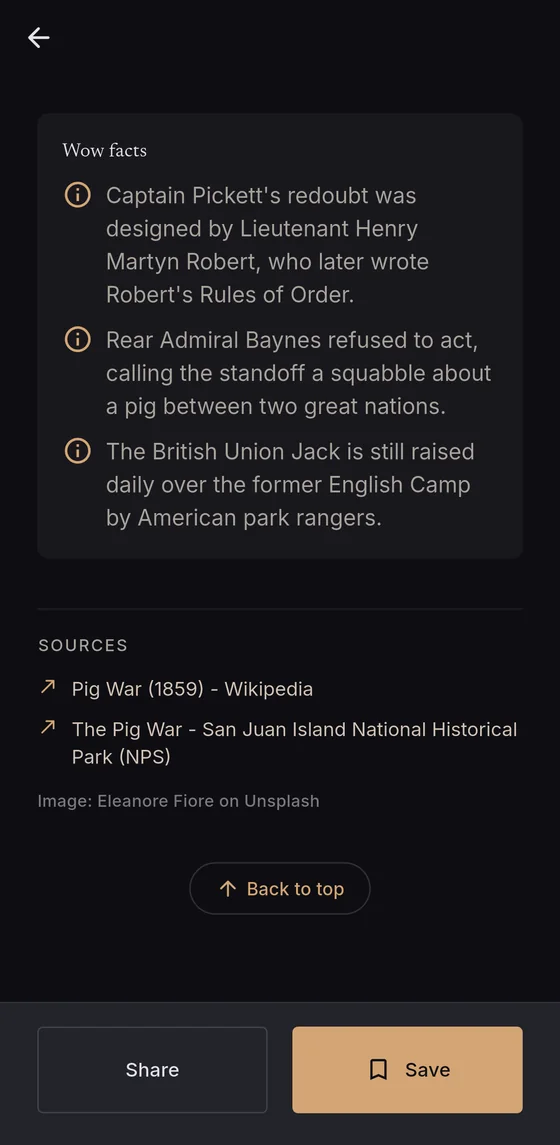This screenshot has height=1145, width=560.
Task: Select the squabble about a pig fact text
Action: point(299,373)
